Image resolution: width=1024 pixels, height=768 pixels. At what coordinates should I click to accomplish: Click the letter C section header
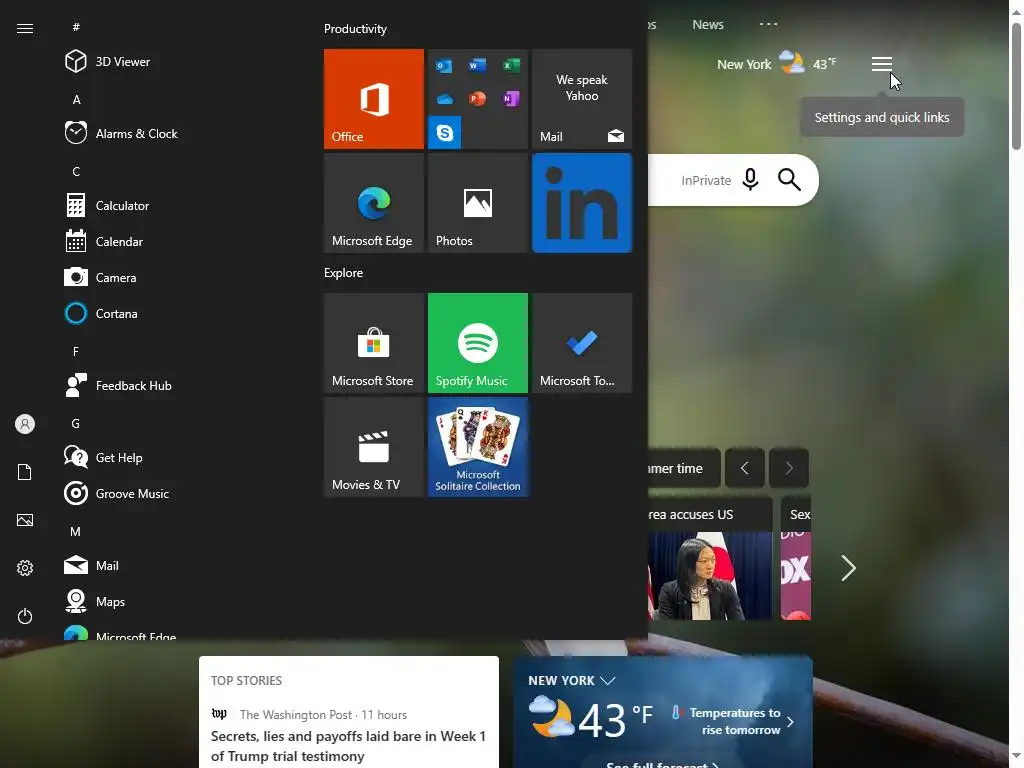point(76,171)
